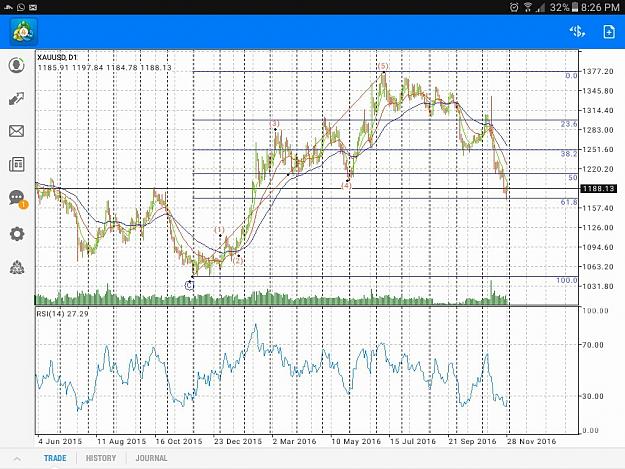This screenshot has height=469, width=625.
Task: Tap the 28 Nov 2016 date label
Action: click(x=531, y=442)
